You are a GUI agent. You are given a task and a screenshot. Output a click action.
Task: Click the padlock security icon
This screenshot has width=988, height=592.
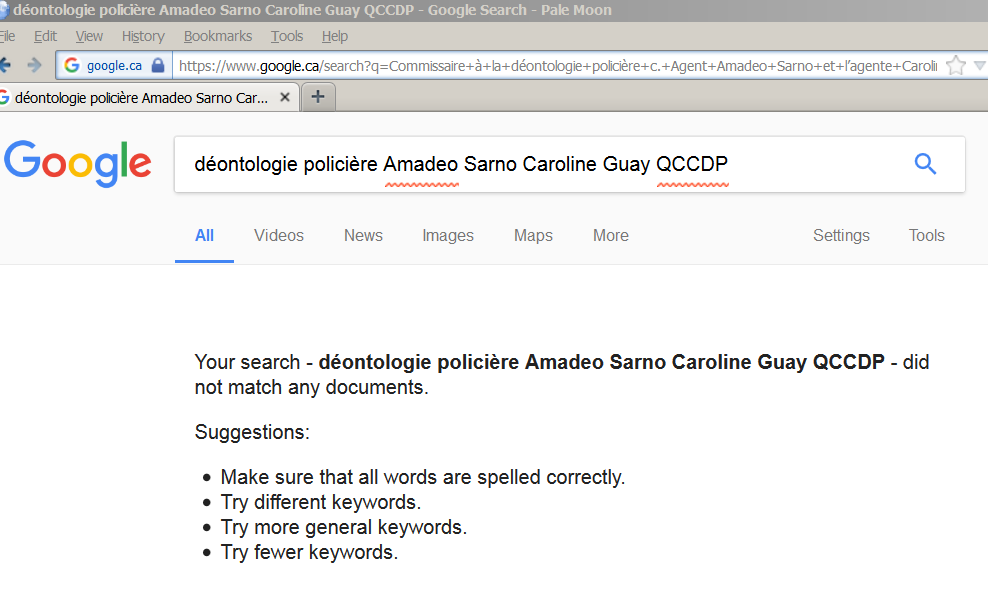click(x=158, y=66)
